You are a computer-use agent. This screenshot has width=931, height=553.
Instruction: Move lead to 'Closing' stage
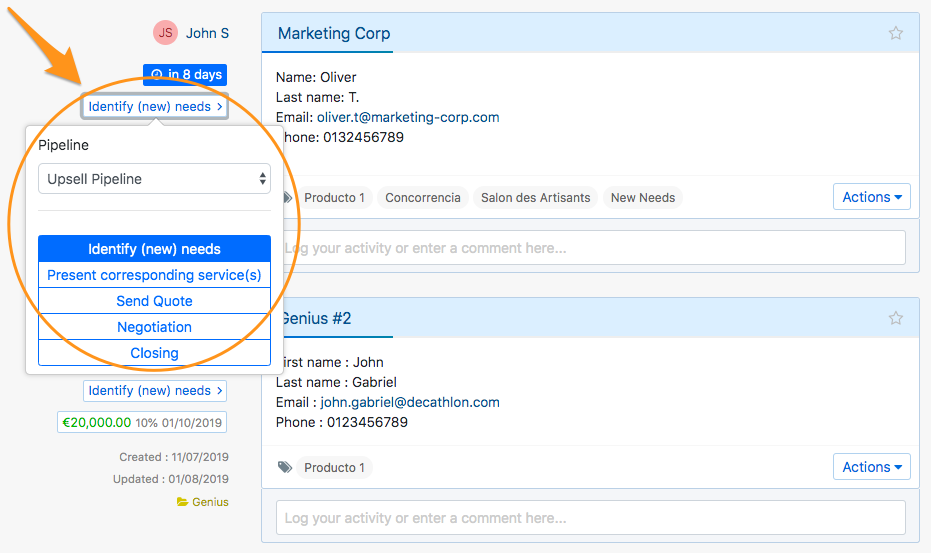[x=154, y=353]
